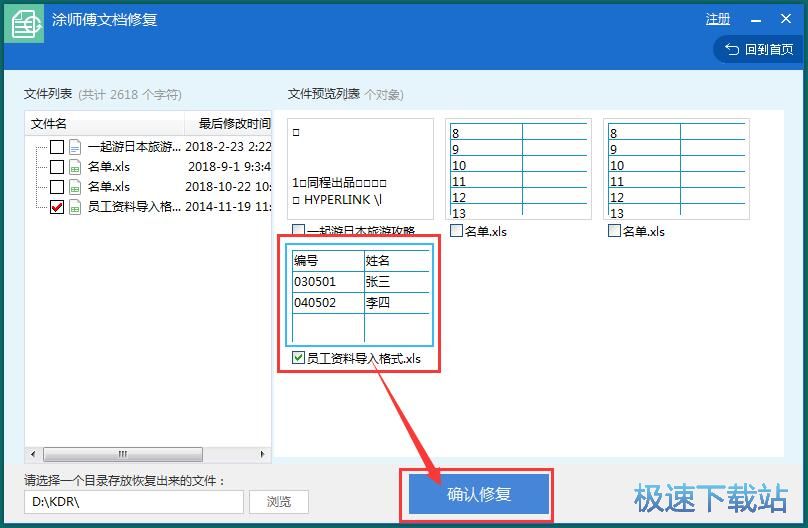Uncheck the 员工资料导入格式.xls preview checkbox
Screen dimensions: 808x528
click(298, 357)
